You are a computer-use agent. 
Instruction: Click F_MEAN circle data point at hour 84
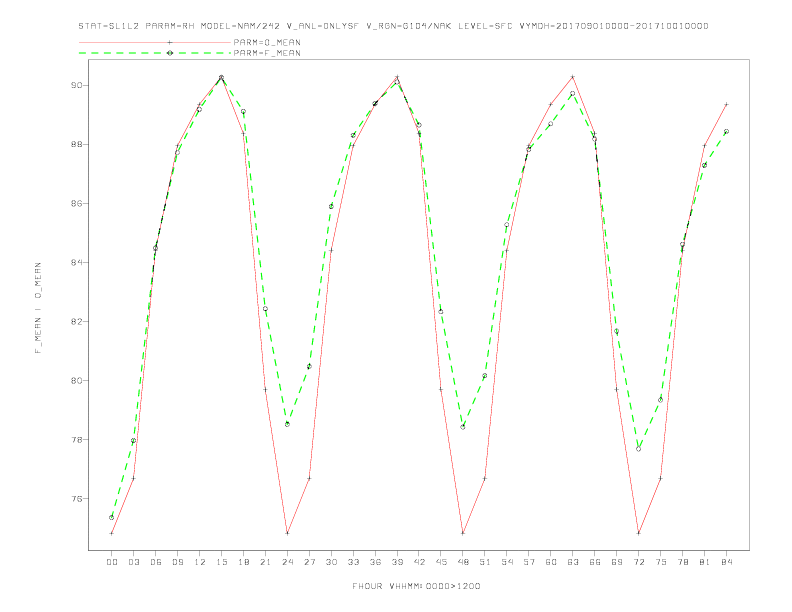pos(726,131)
